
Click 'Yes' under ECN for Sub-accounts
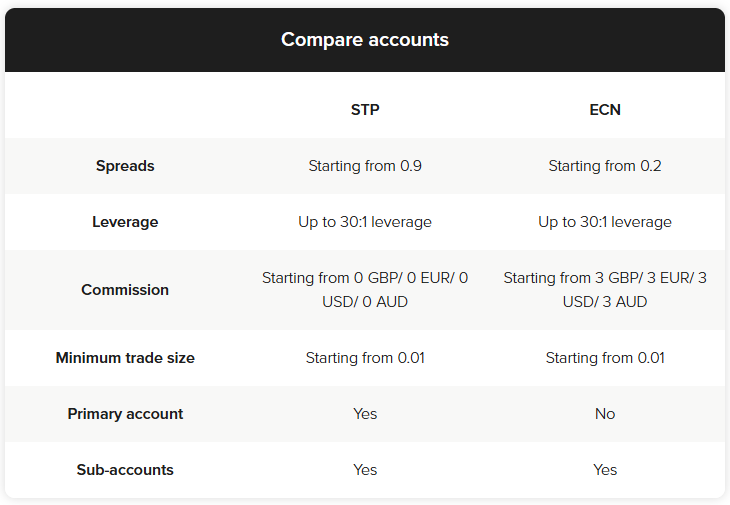tap(605, 470)
